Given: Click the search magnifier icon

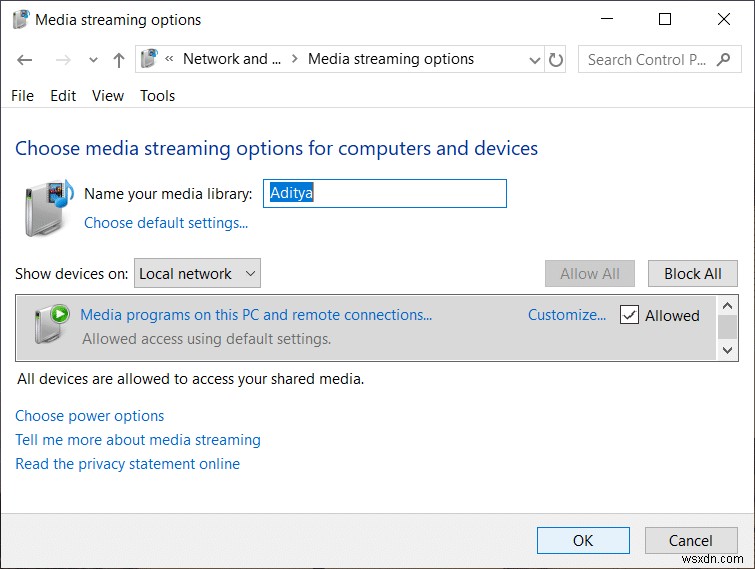Looking at the screenshot, I should click(723, 60).
